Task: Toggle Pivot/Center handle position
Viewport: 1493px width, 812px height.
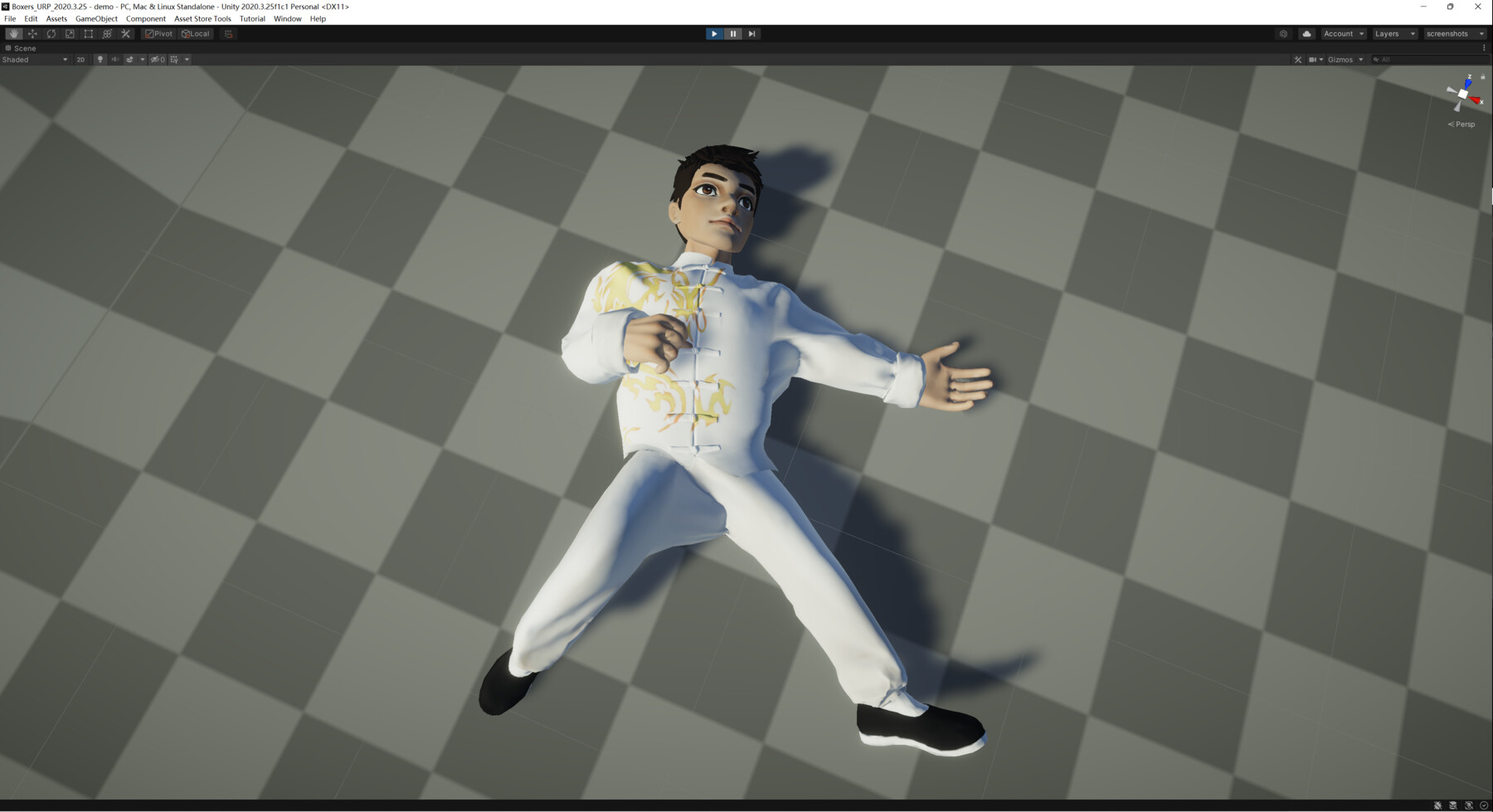Action: (158, 34)
